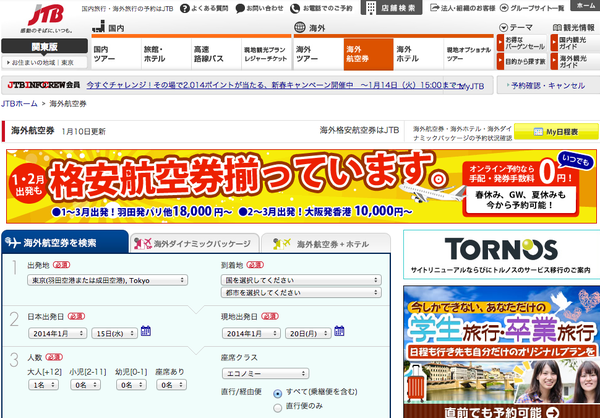This screenshot has height=418, width=600.
Task: Click the お問い合わせ speech bubble icon
Action: (240, 8)
